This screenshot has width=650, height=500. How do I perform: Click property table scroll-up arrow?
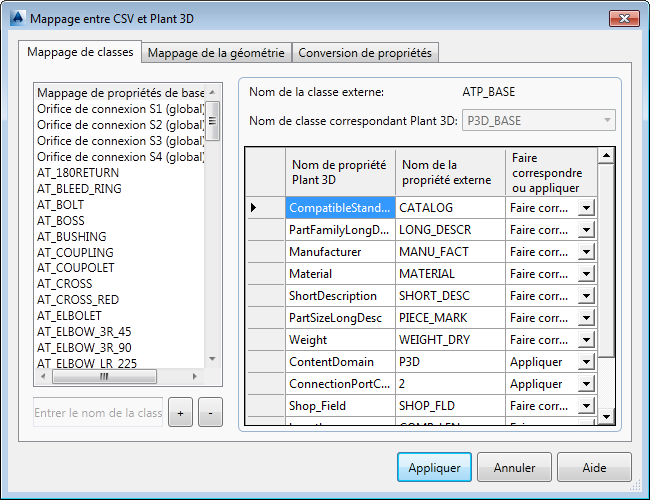click(x=606, y=155)
